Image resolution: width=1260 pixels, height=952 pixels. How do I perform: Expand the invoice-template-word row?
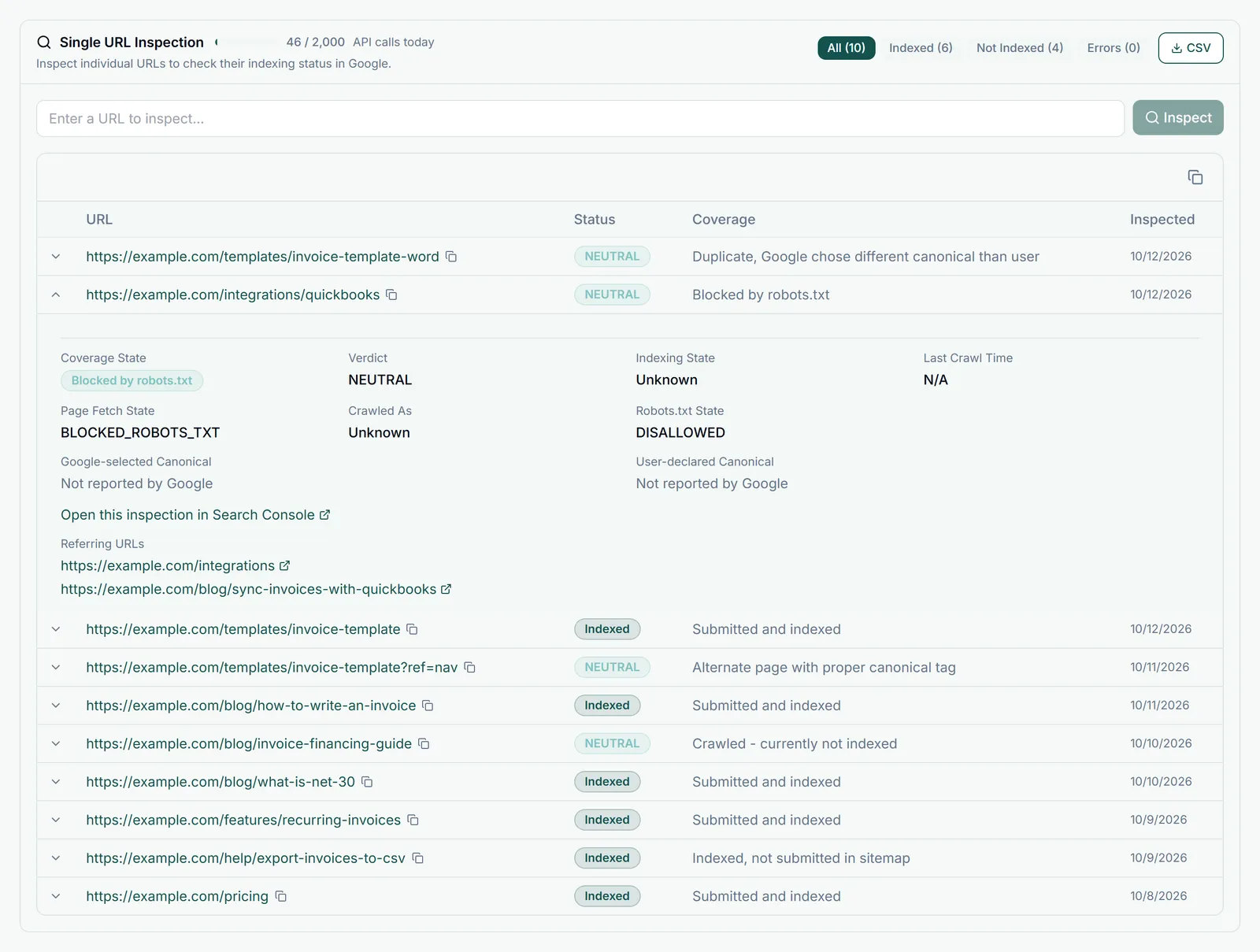coord(56,257)
